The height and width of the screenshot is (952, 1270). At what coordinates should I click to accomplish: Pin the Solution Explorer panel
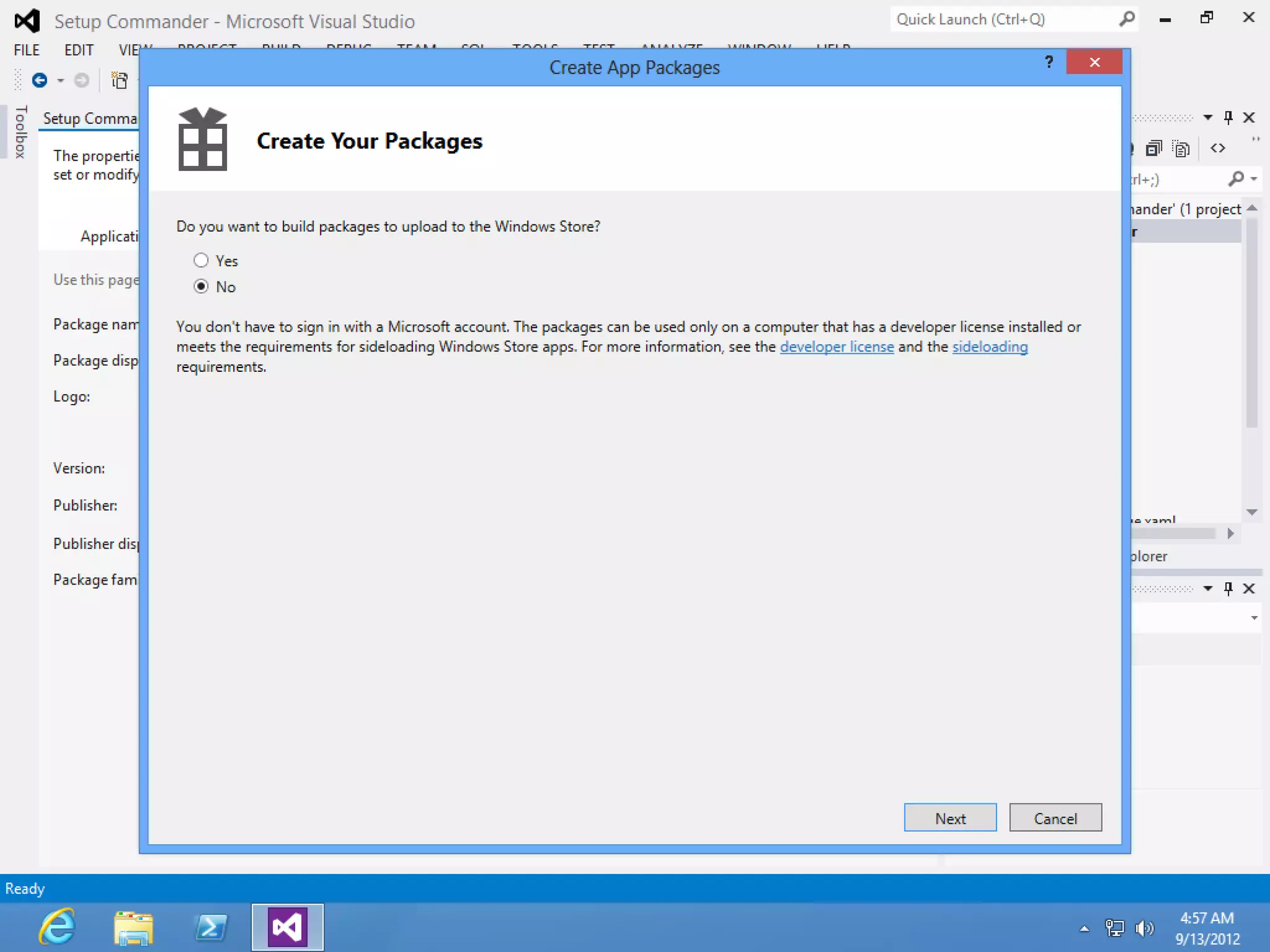pos(1228,117)
